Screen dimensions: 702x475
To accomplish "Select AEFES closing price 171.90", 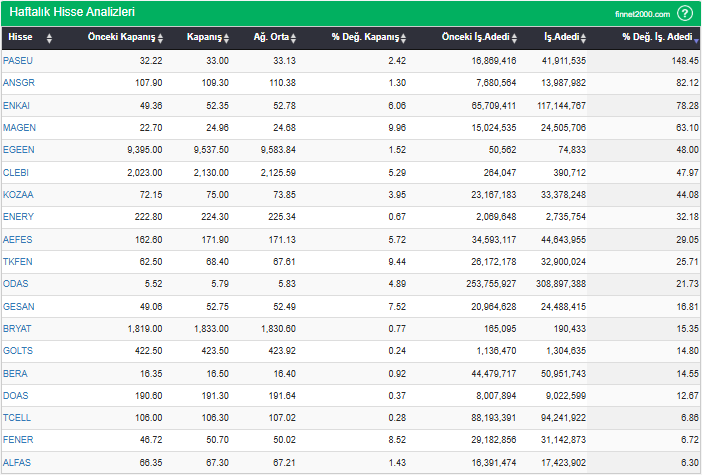I will [x=215, y=240].
